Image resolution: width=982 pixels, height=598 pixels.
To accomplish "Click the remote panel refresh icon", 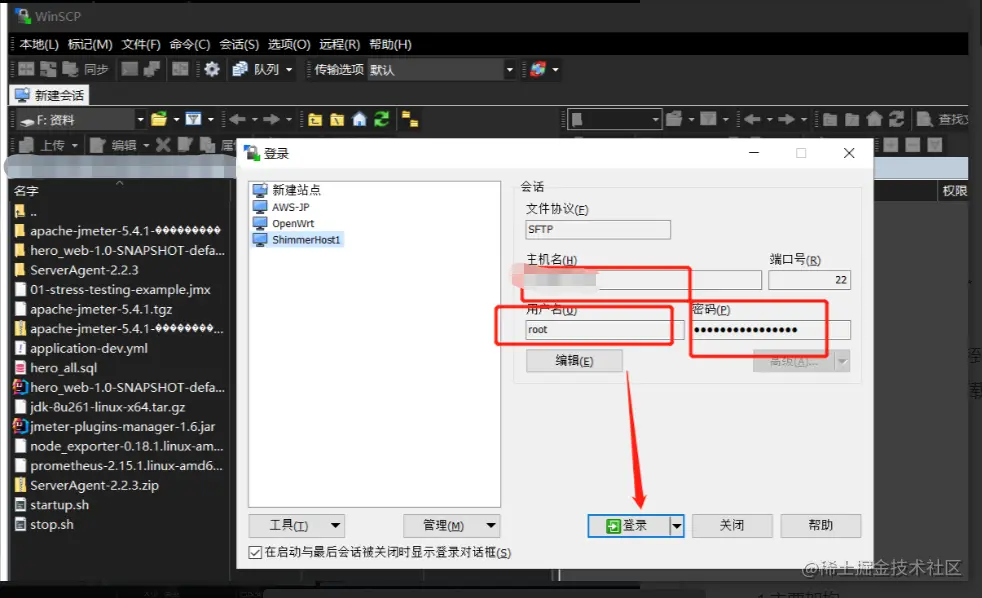I will 897,119.
